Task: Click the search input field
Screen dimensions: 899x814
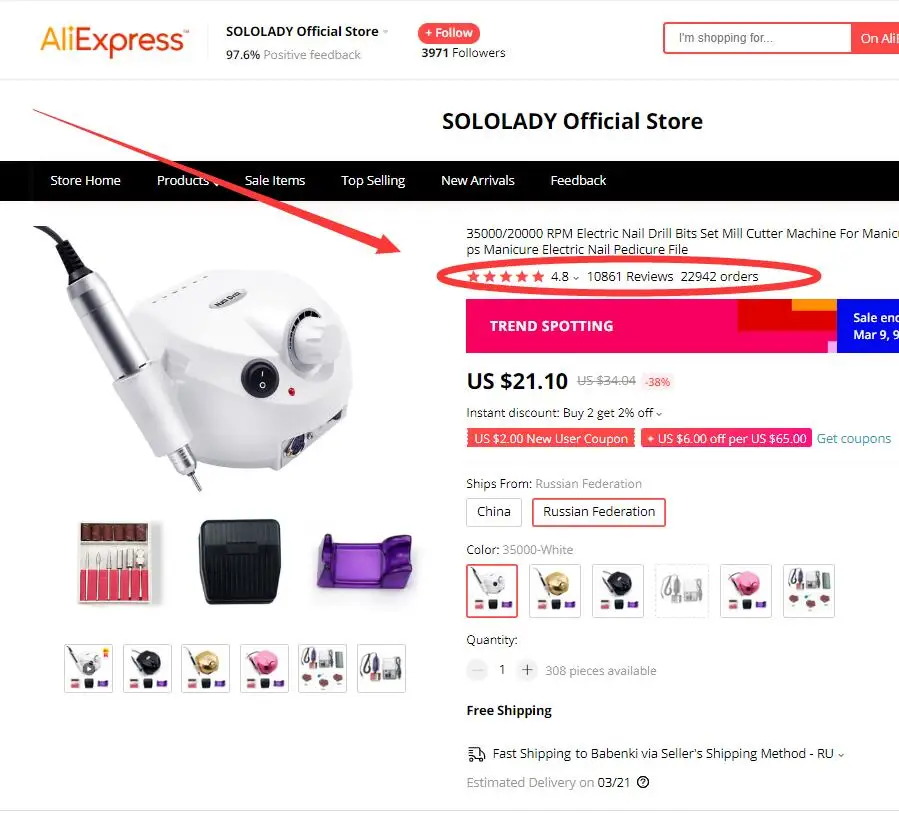Action: coord(757,38)
